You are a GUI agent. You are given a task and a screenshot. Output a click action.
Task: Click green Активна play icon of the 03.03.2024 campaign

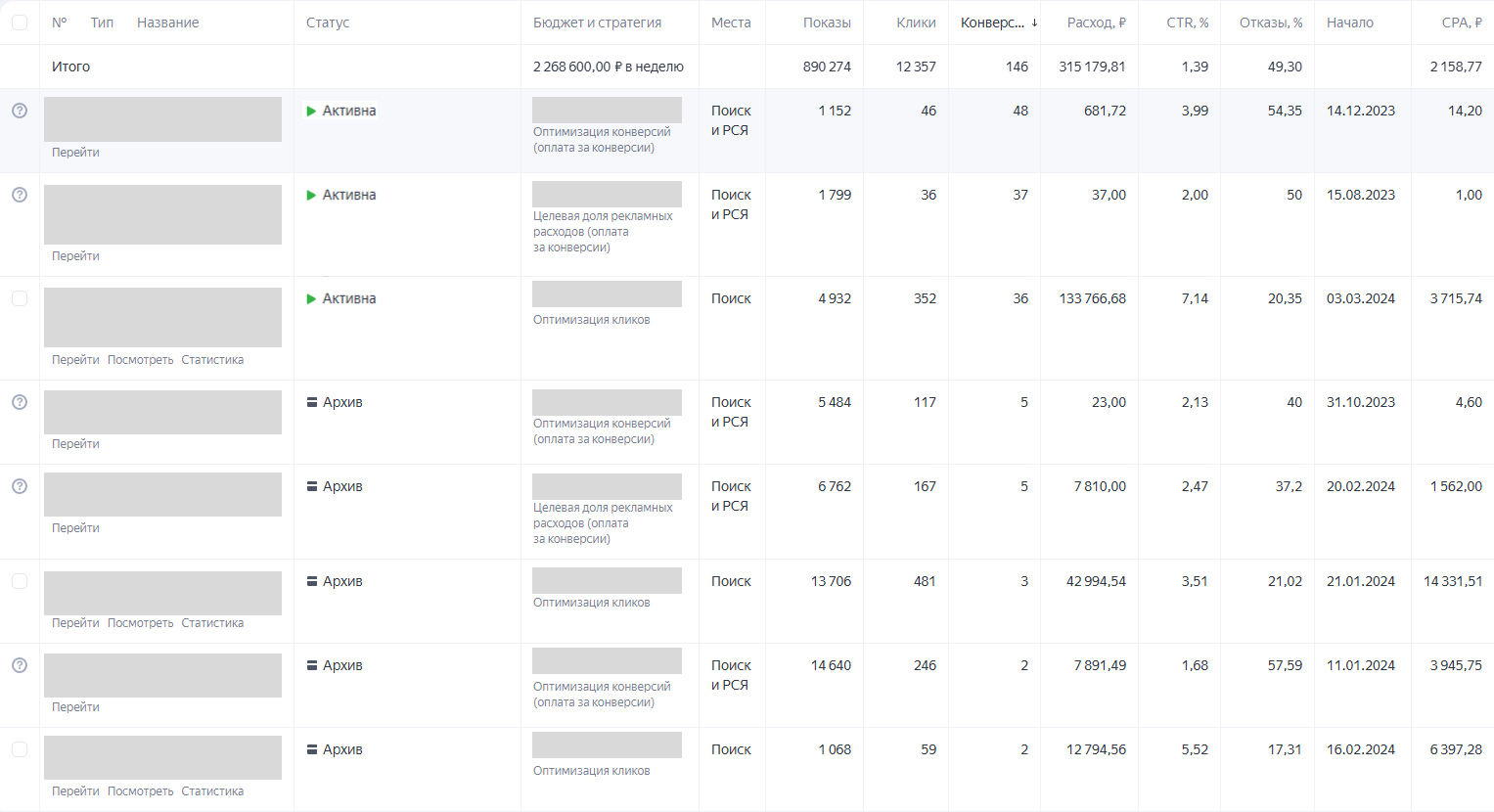pyautogui.click(x=311, y=298)
